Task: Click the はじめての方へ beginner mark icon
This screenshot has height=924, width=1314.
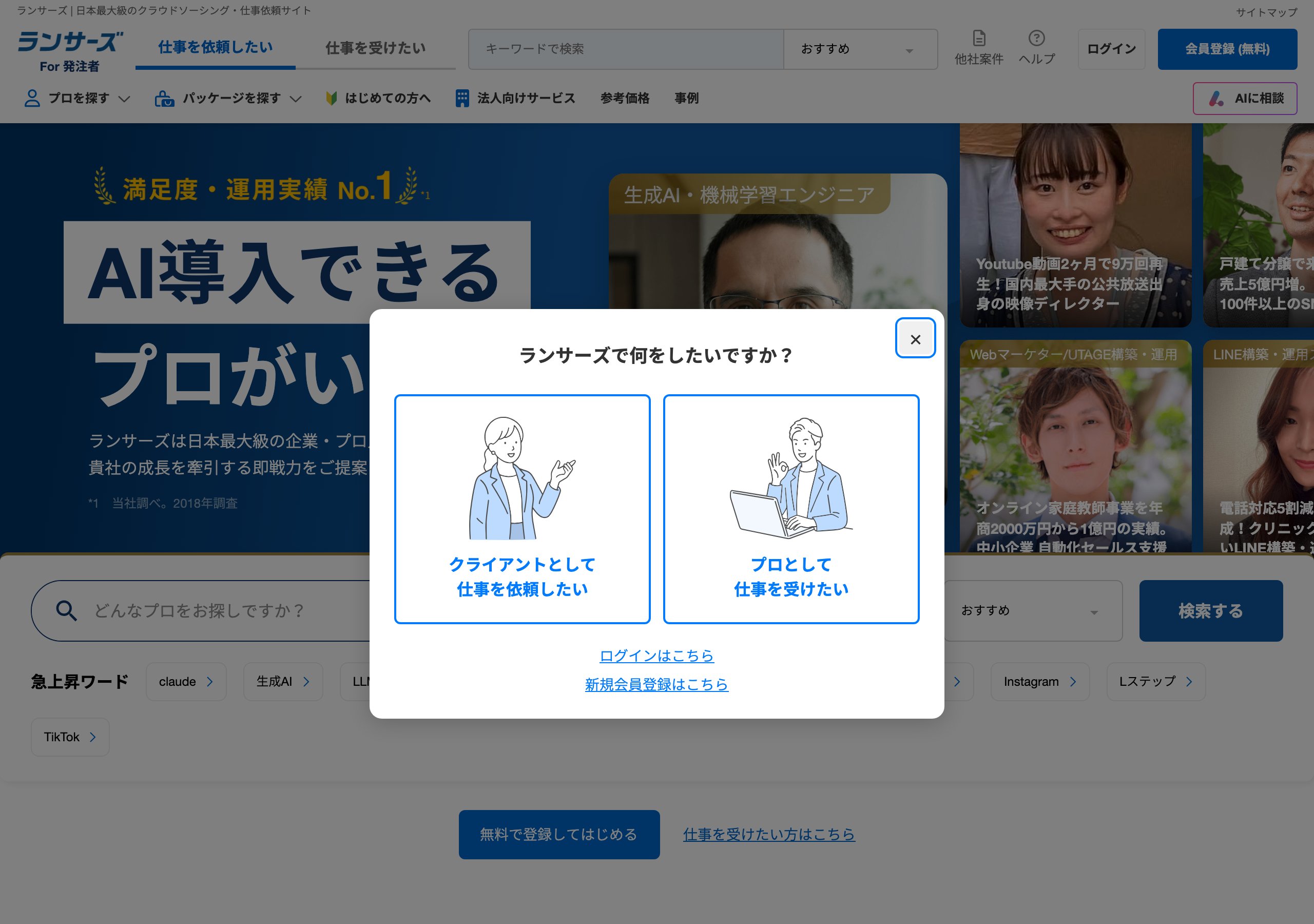Action: click(331, 99)
